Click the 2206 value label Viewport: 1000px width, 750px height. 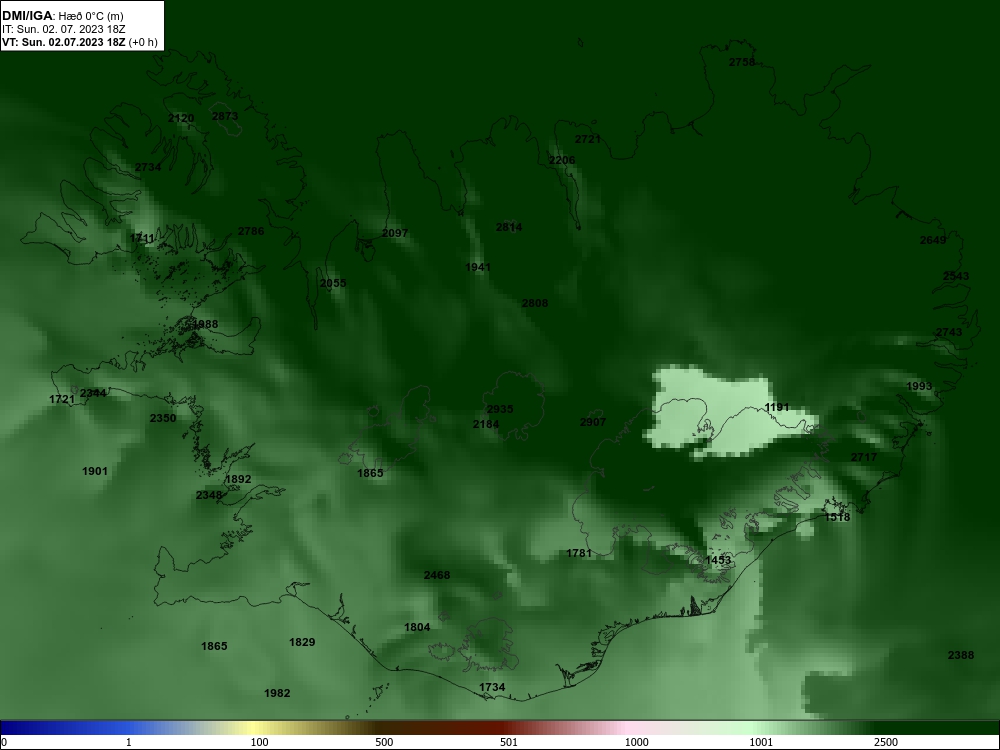click(x=562, y=160)
